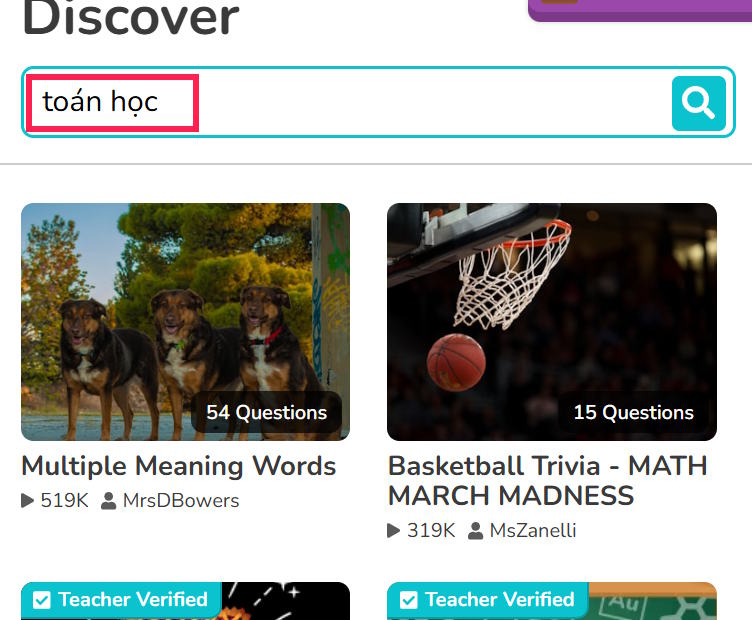
Task: Click the left 'Teacher Verified' label
Action: [133, 599]
